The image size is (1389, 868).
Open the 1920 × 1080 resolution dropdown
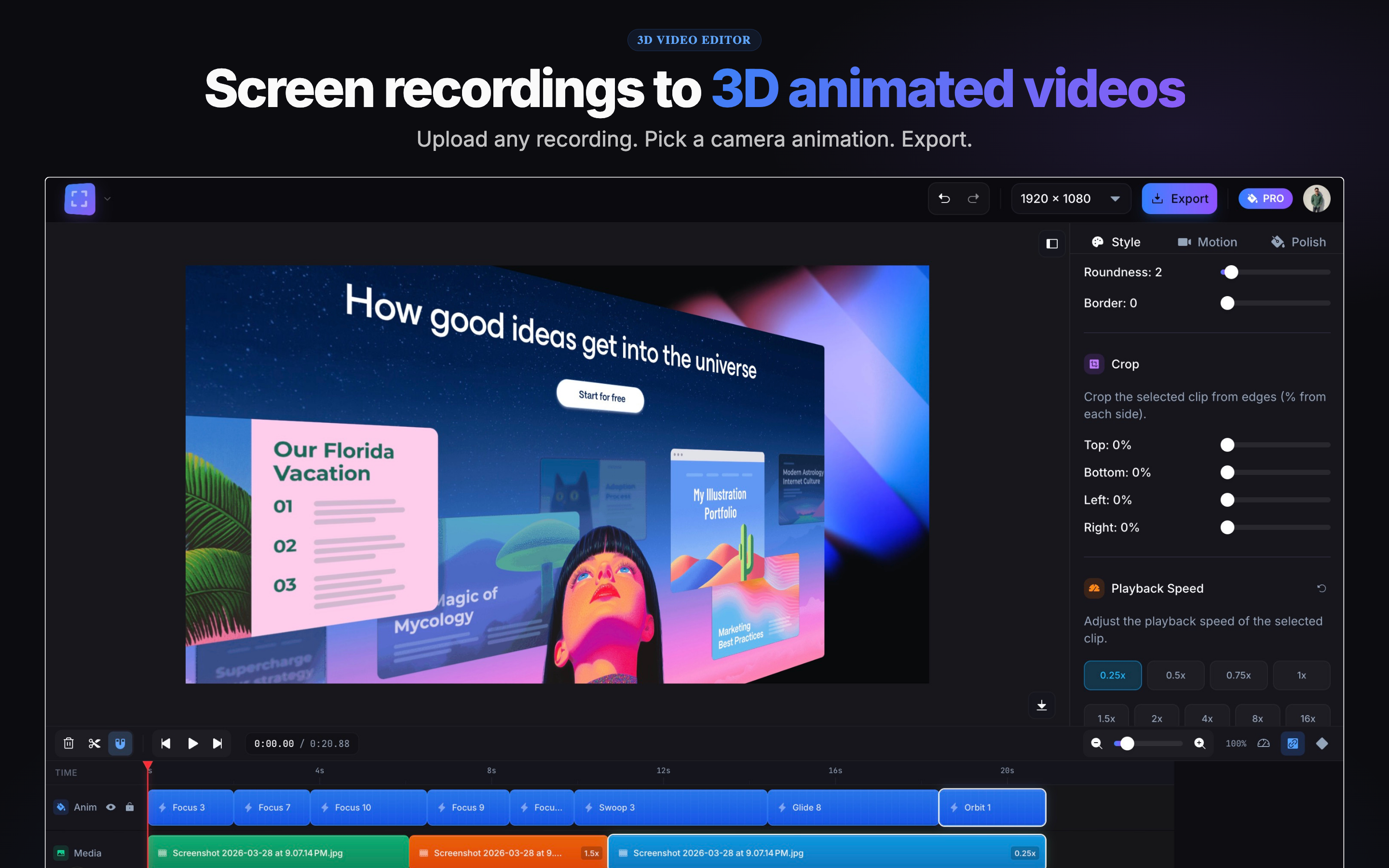(1071, 199)
